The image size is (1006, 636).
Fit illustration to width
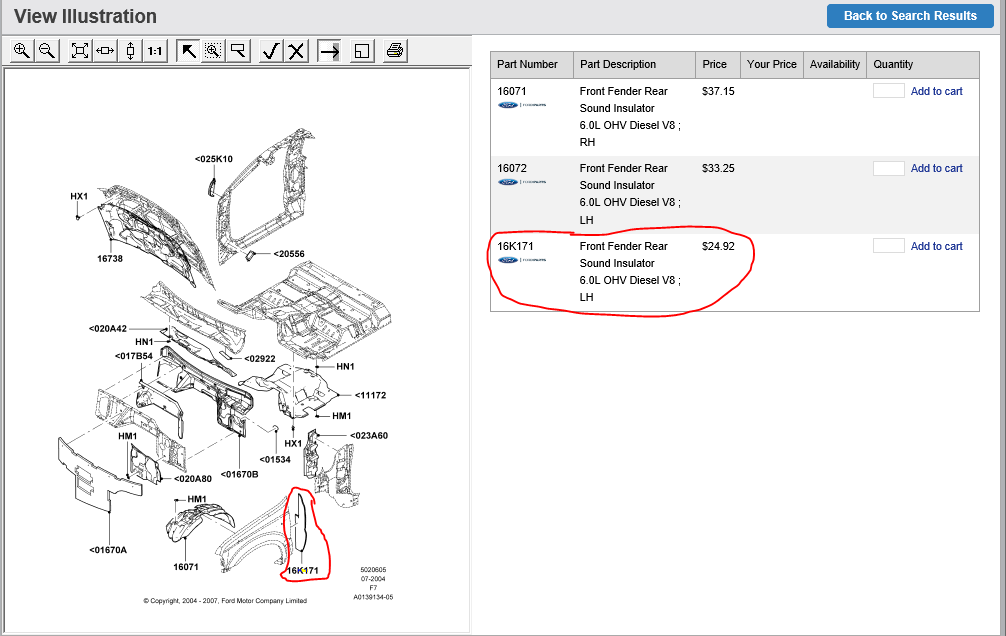pyautogui.click(x=105, y=51)
